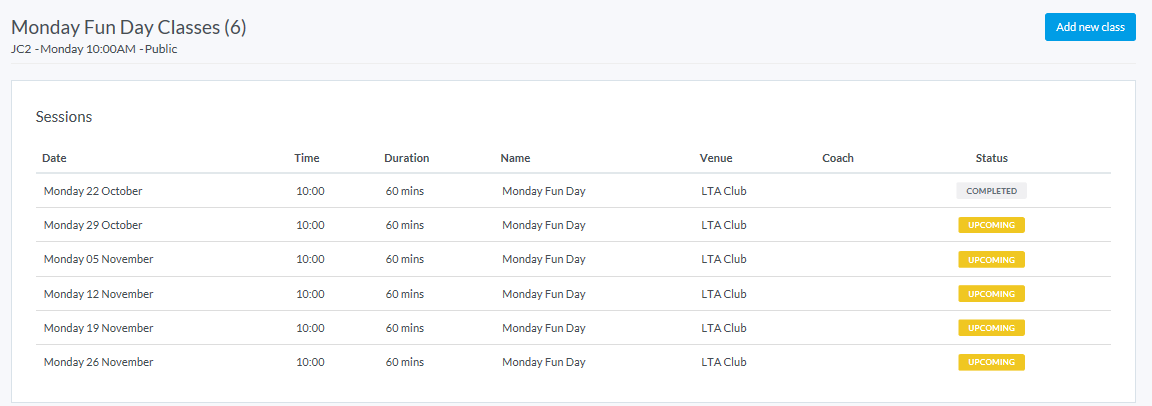Select the Monday 05 November session row
1152x406 pixels.
[x=98, y=259]
